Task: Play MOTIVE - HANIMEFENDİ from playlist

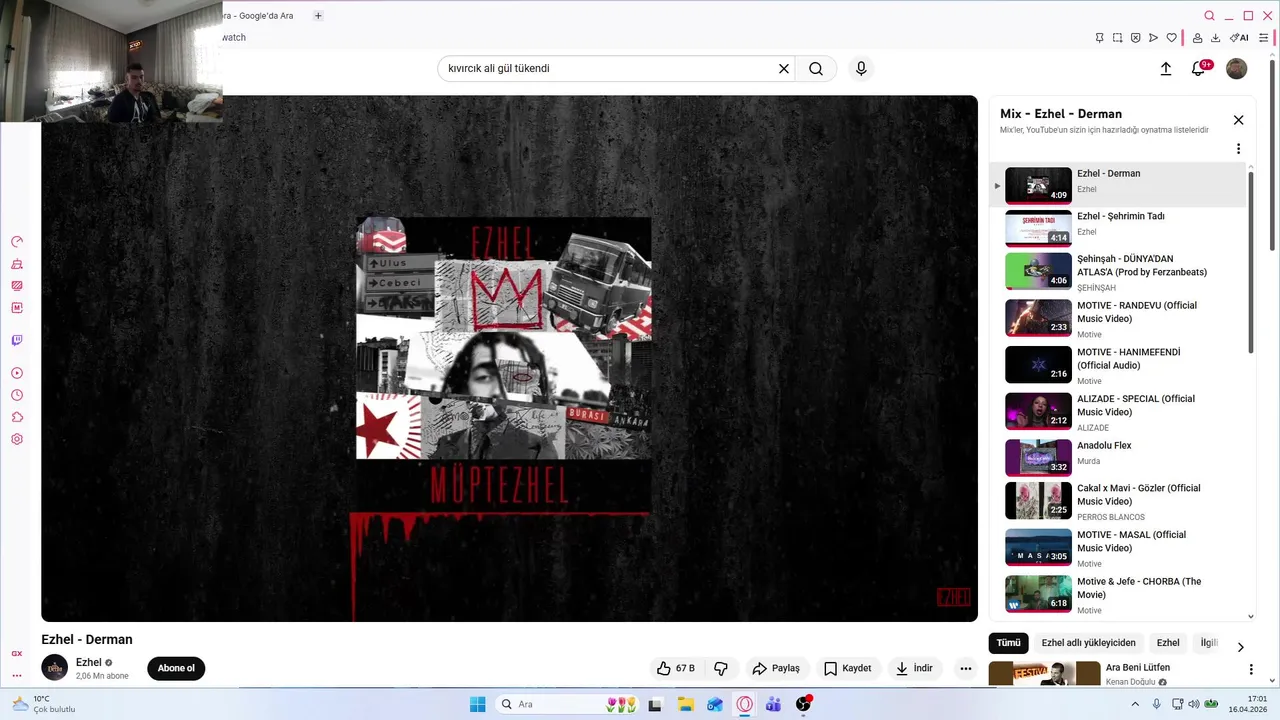Action: [1118, 365]
